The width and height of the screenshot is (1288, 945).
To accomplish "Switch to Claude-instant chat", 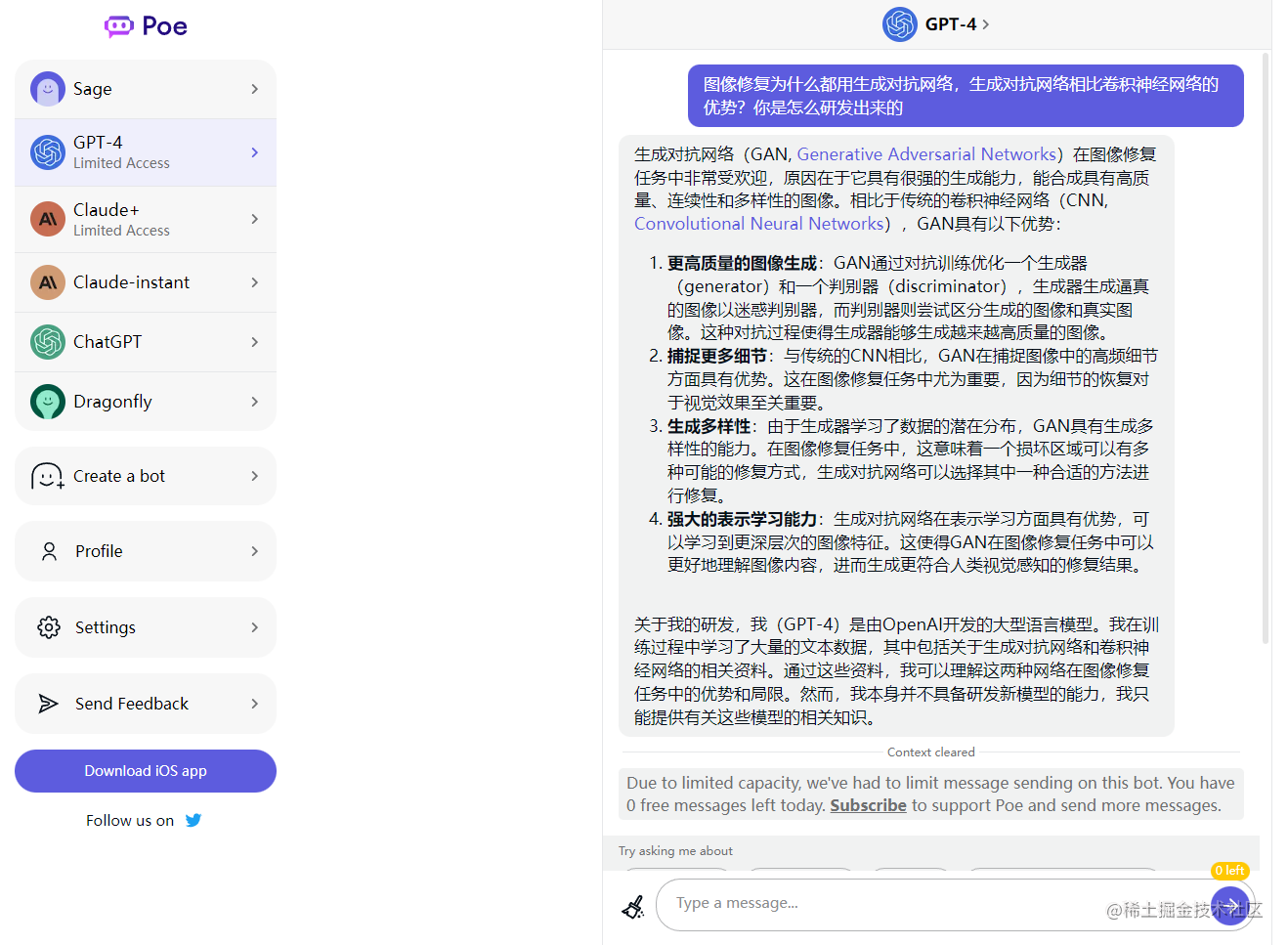I will [x=146, y=282].
